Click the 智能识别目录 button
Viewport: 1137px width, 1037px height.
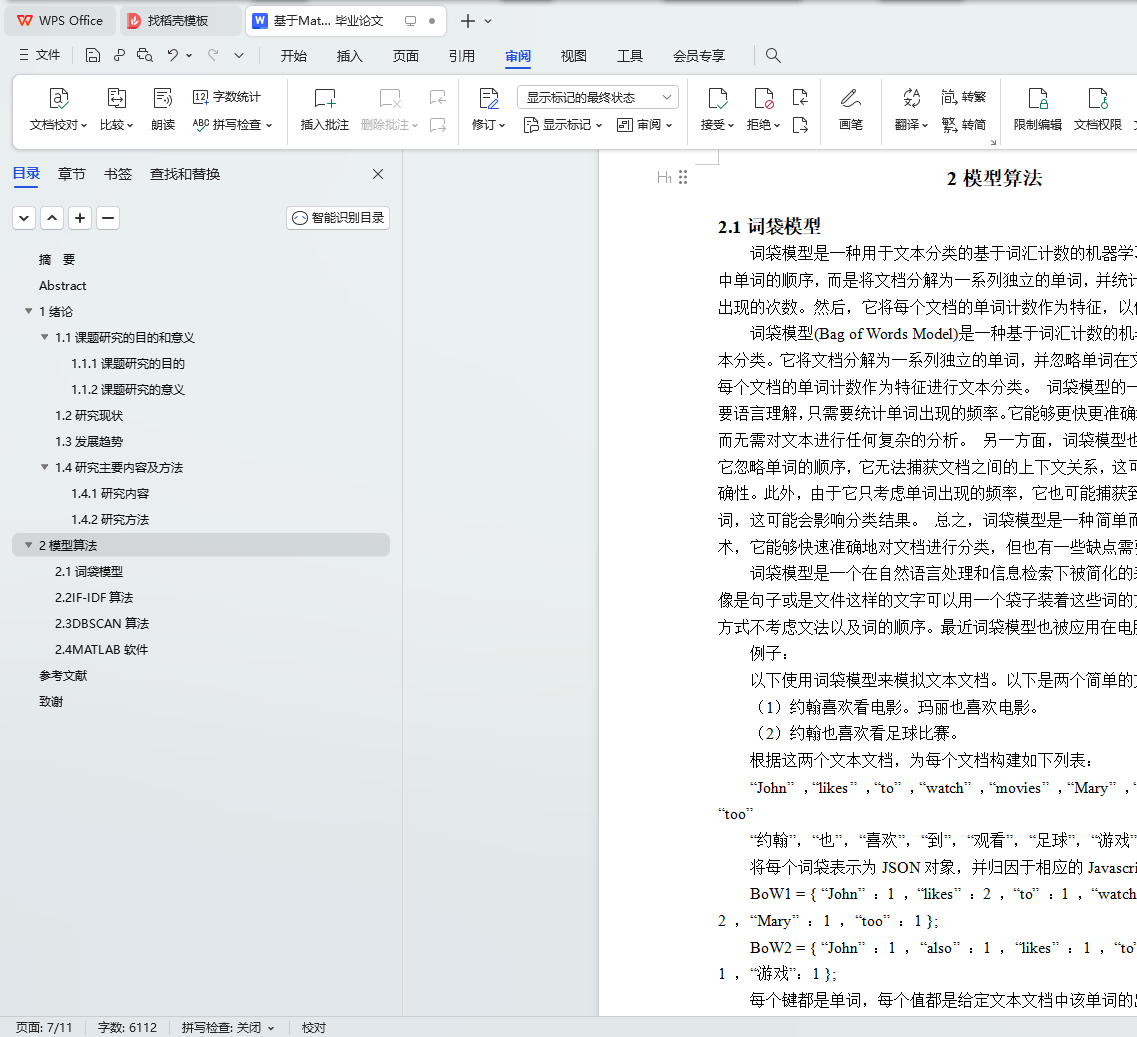click(x=338, y=218)
